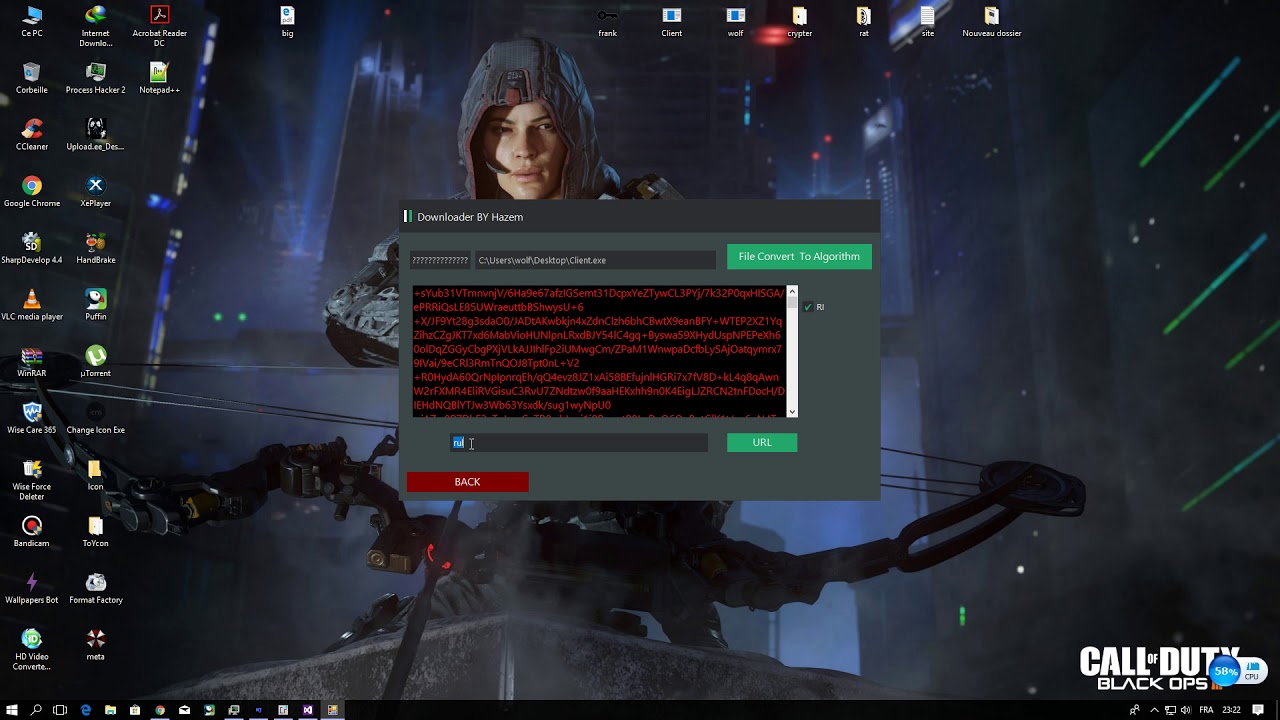Screen dimensions: 1280x720
Task: Click inside the red encoded algorithm text
Action: tap(599, 350)
